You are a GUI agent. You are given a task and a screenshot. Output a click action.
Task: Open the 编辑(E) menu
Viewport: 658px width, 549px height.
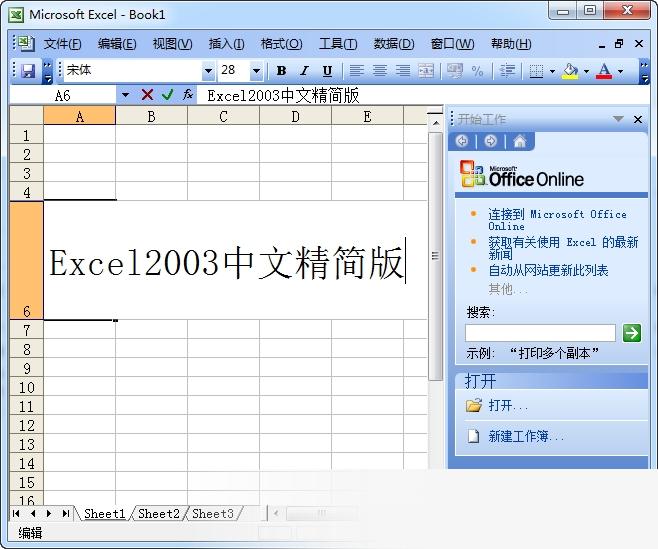pos(117,44)
